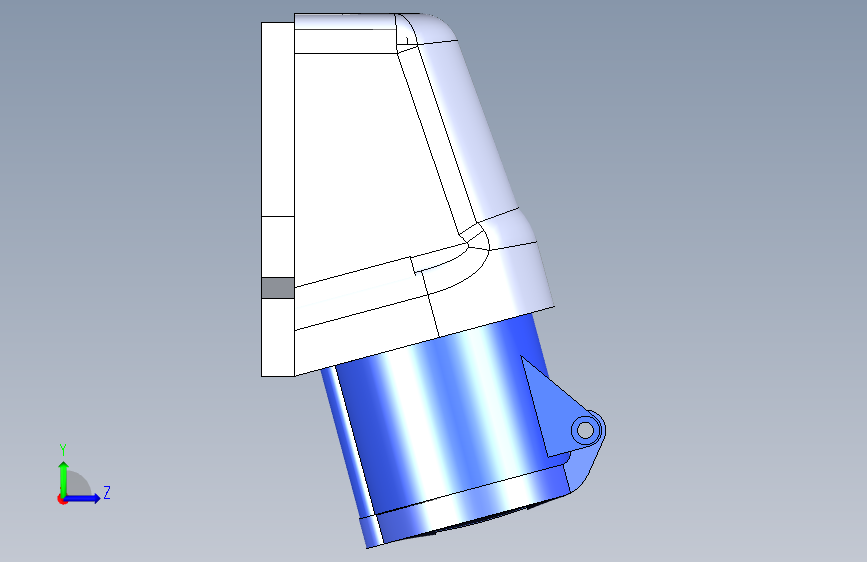The height and width of the screenshot is (562, 867).
Task: Click the red X axis dot on triad
Action: pyautogui.click(x=62, y=500)
